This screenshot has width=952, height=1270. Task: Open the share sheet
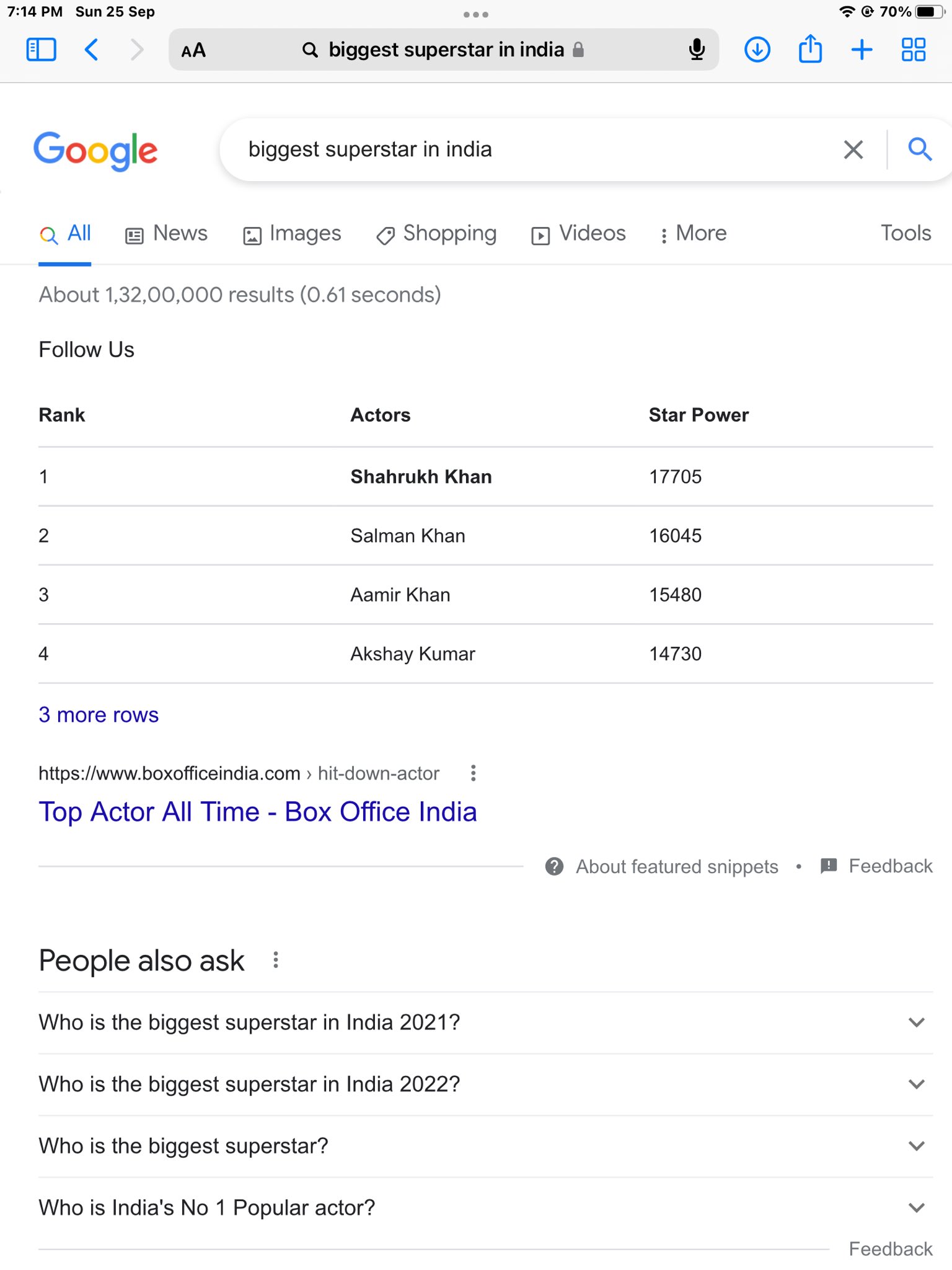tap(810, 48)
